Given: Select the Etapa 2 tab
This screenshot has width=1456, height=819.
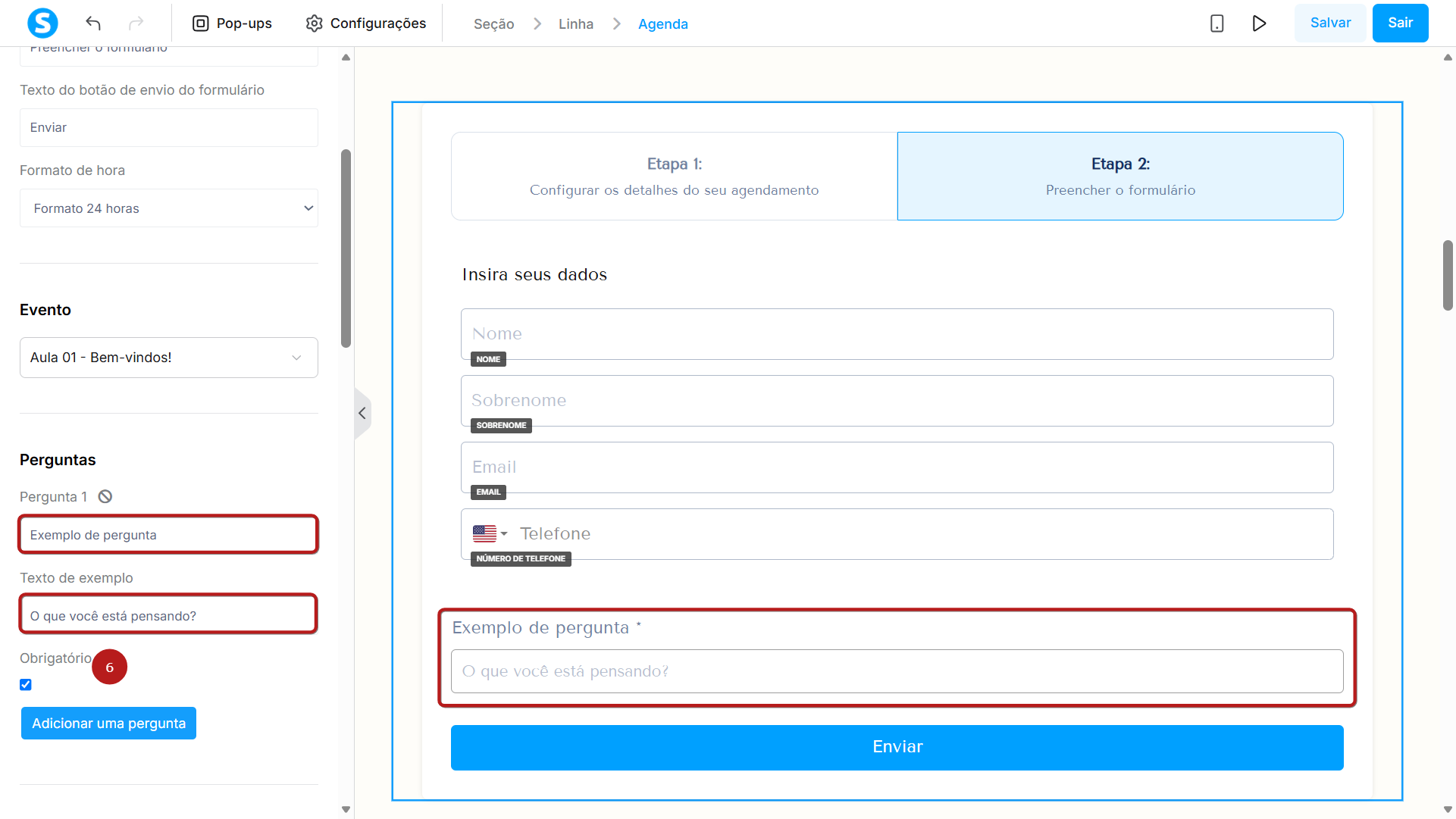Looking at the screenshot, I should tap(1120, 177).
